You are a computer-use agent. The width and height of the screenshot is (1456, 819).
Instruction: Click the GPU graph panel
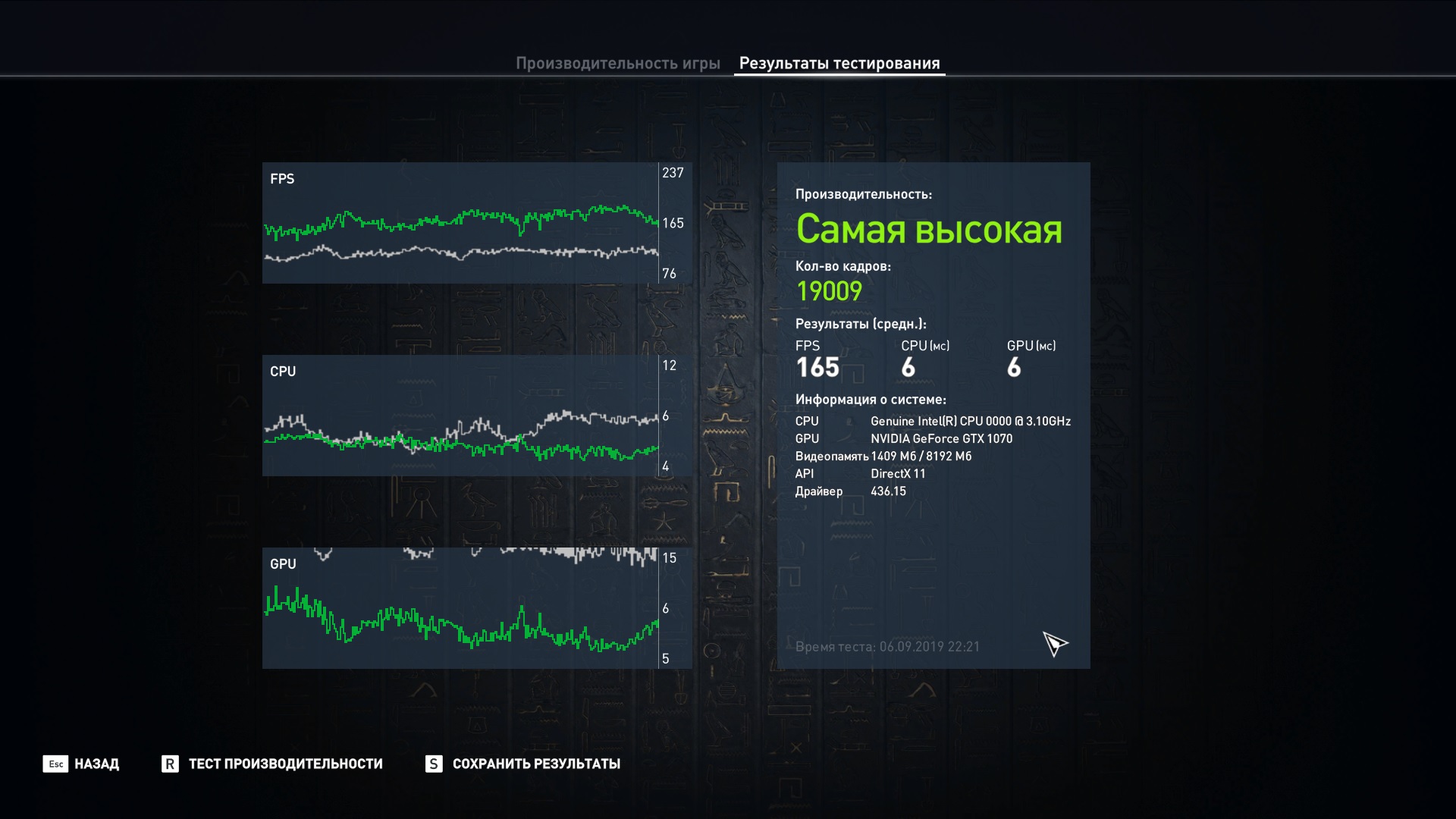point(460,608)
